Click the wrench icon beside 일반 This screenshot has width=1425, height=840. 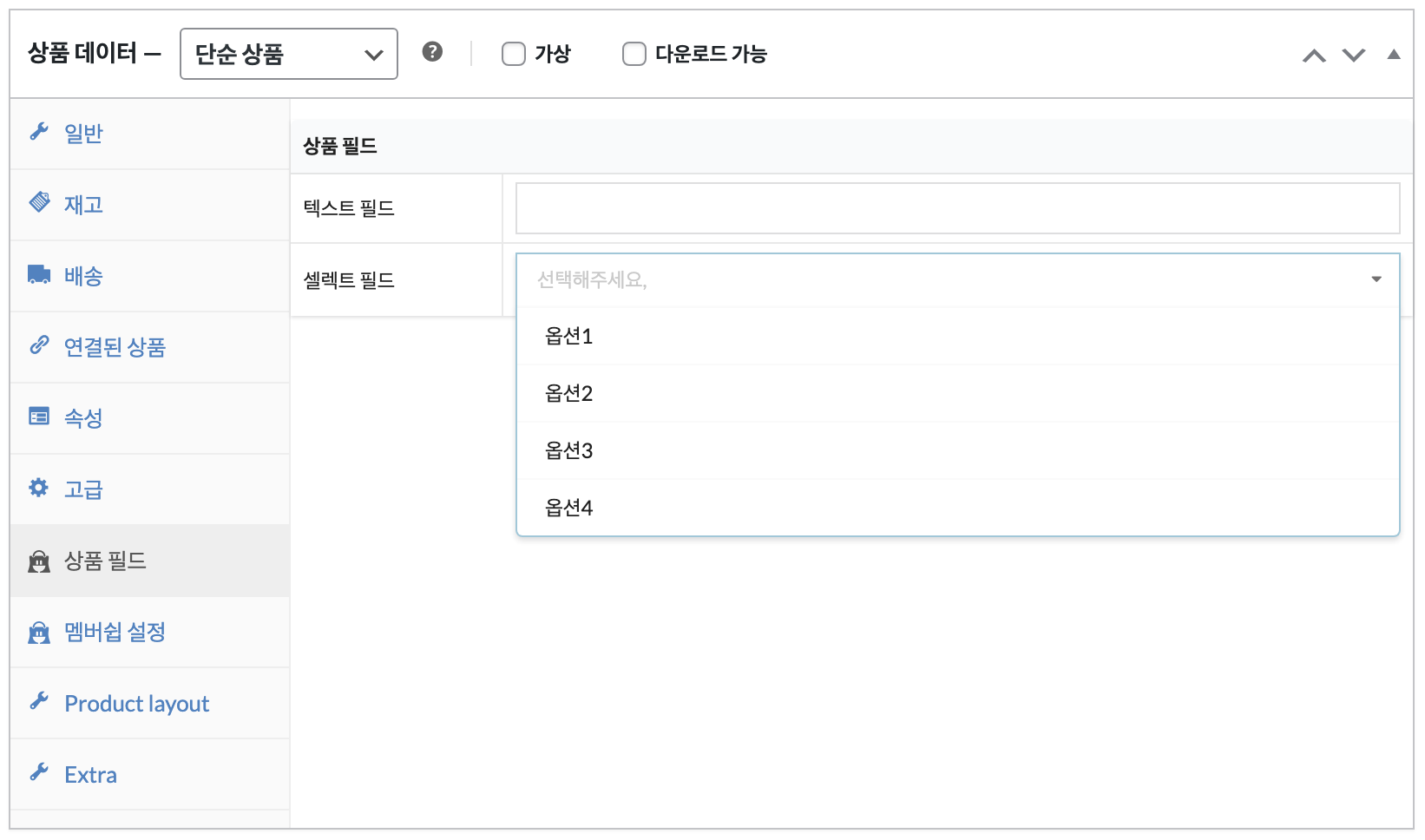38,132
